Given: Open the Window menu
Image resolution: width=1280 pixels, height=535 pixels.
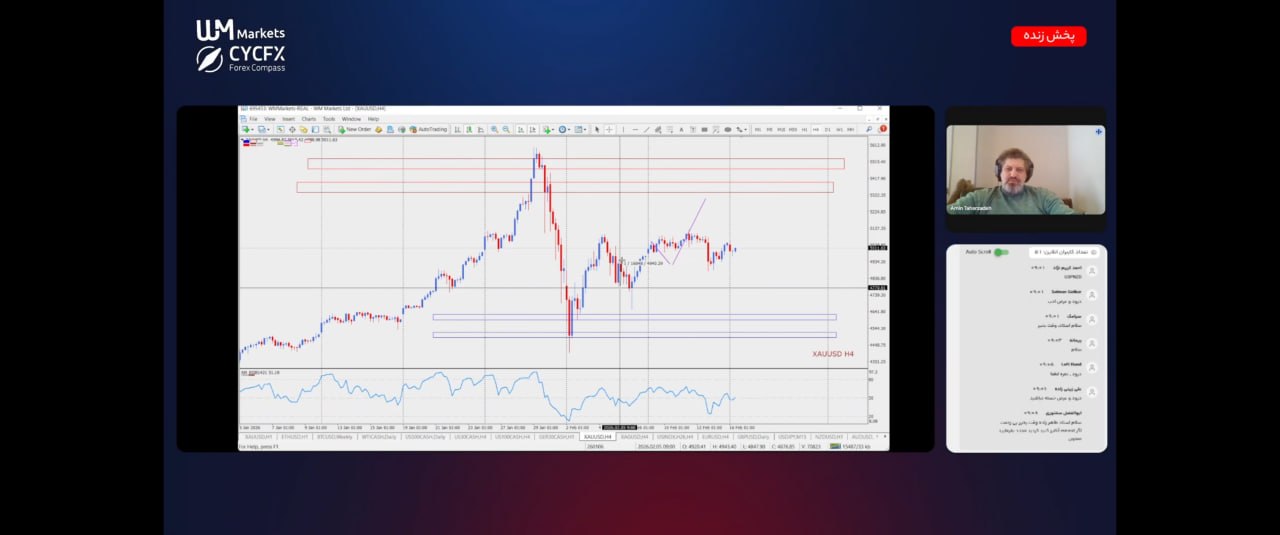Looking at the screenshot, I should 351,119.
